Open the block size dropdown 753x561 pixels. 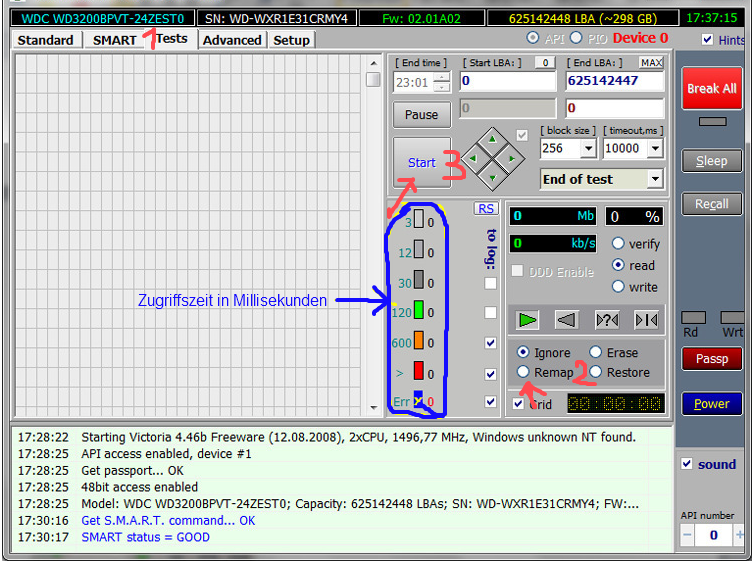coord(588,148)
